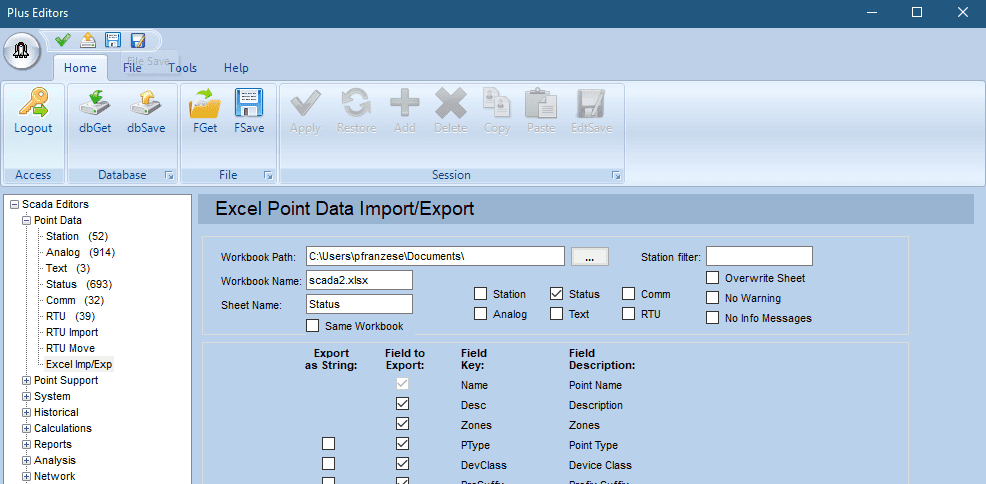Select Station (52) in the tree
986x484 pixels.
[x=76, y=236]
